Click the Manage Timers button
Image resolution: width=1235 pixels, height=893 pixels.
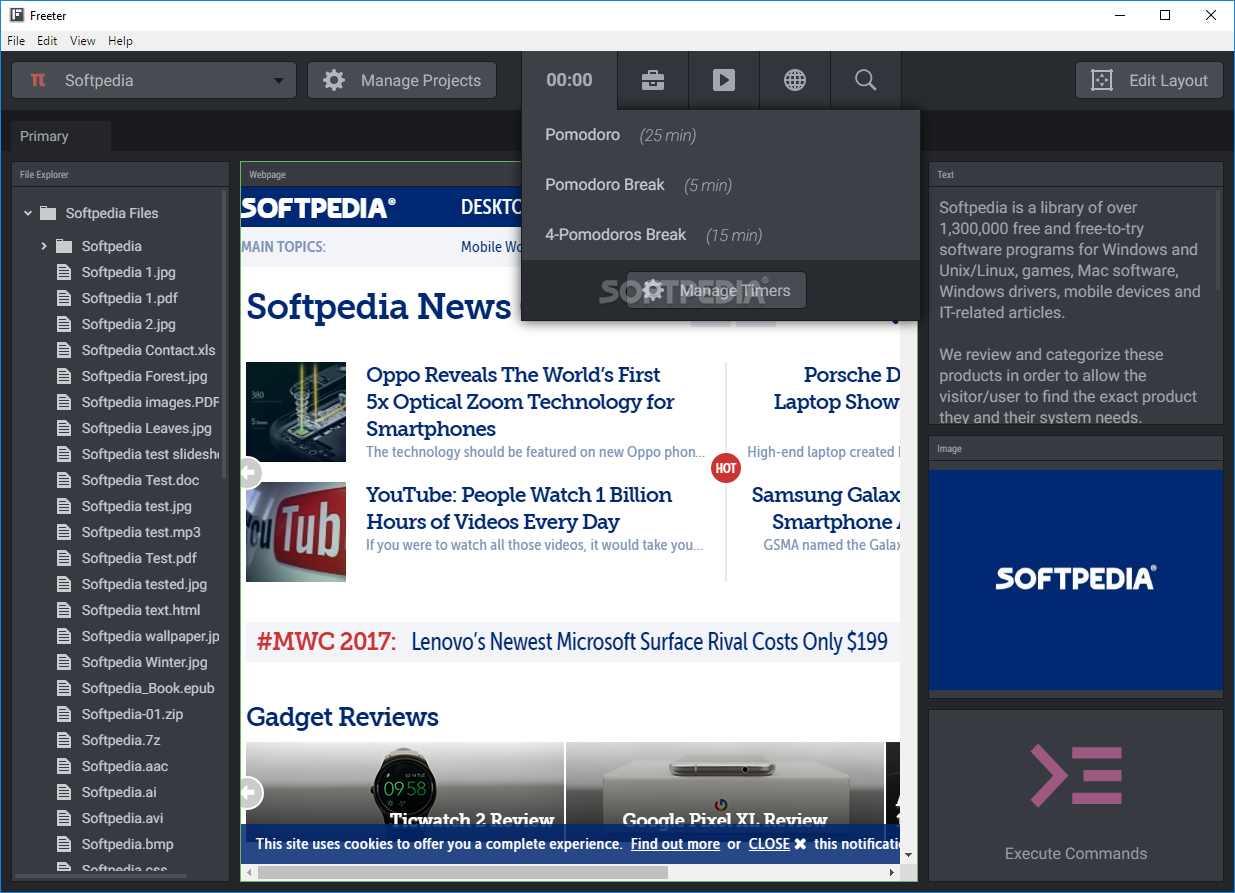pyautogui.click(x=716, y=291)
